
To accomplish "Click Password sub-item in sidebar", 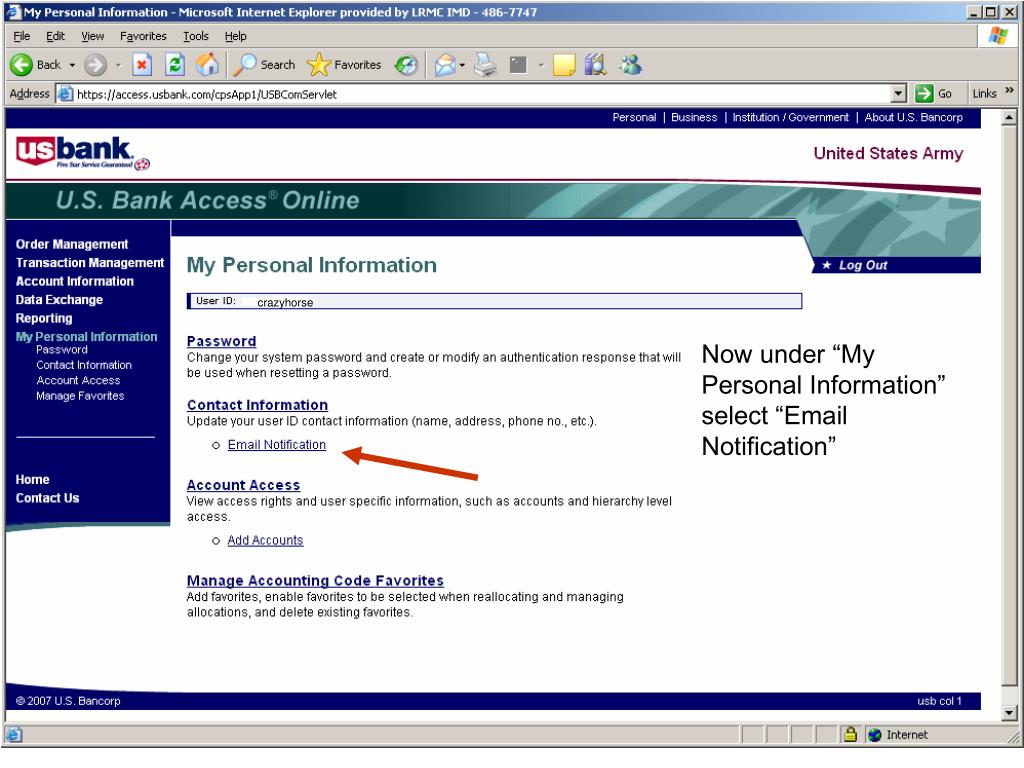I will click(62, 350).
